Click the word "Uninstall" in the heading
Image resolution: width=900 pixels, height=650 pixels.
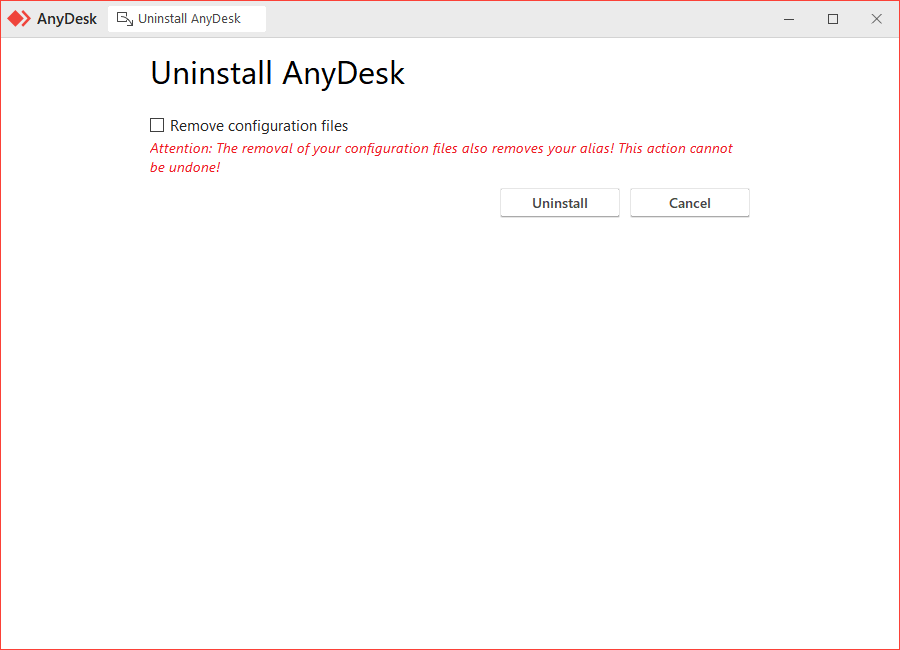click(x=211, y=73)
